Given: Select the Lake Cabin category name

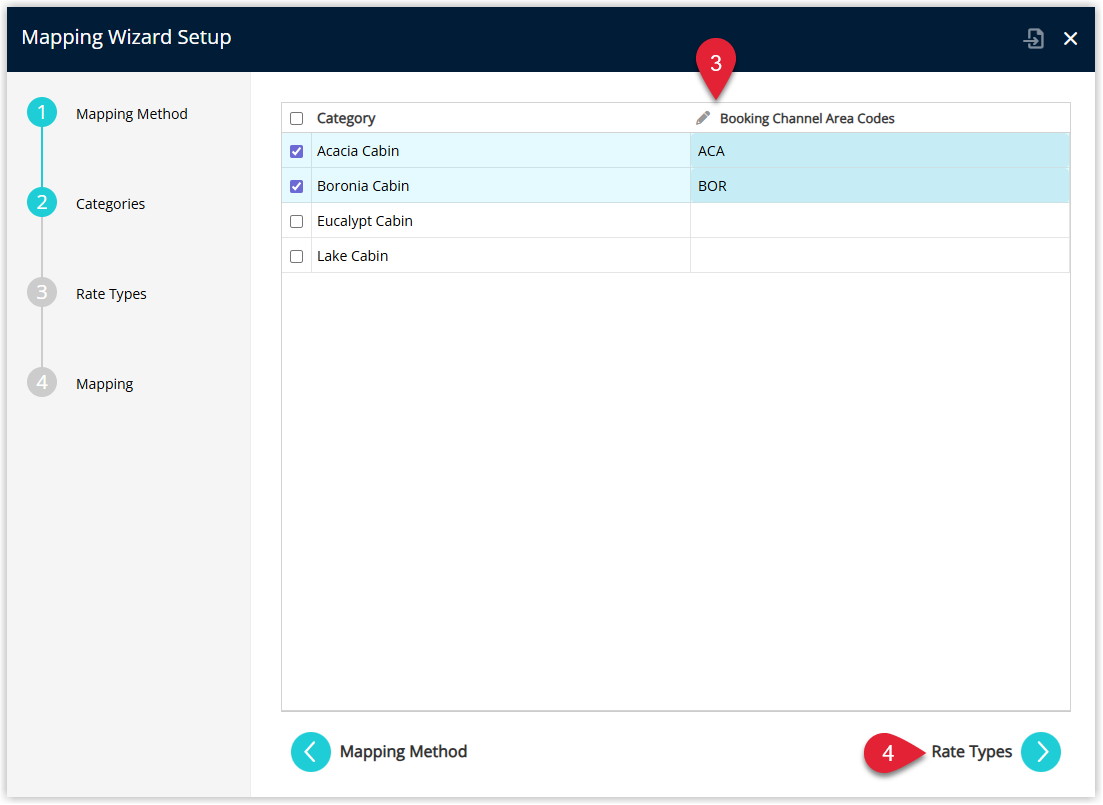Looking at the screenshot, I should click(352, 256).
